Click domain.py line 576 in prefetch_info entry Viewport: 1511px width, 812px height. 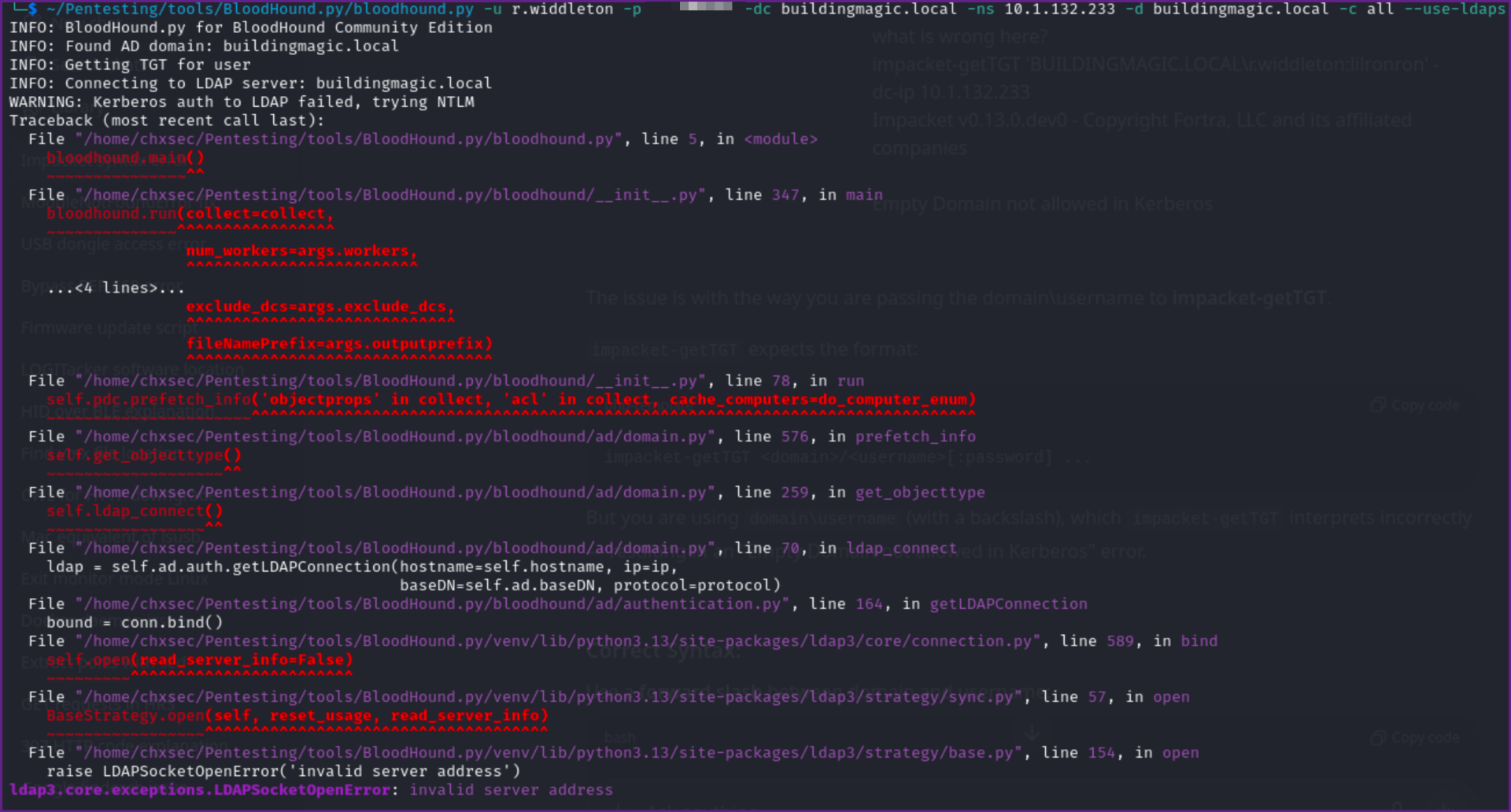502,437
